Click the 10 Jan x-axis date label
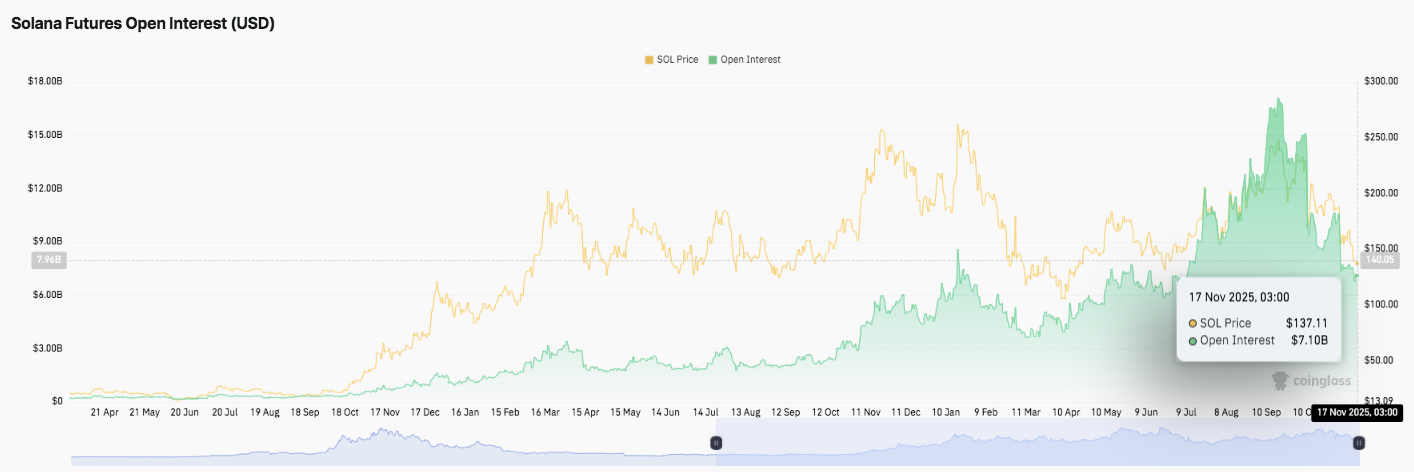The image size is (1414, 472). (x=946, y=412)
